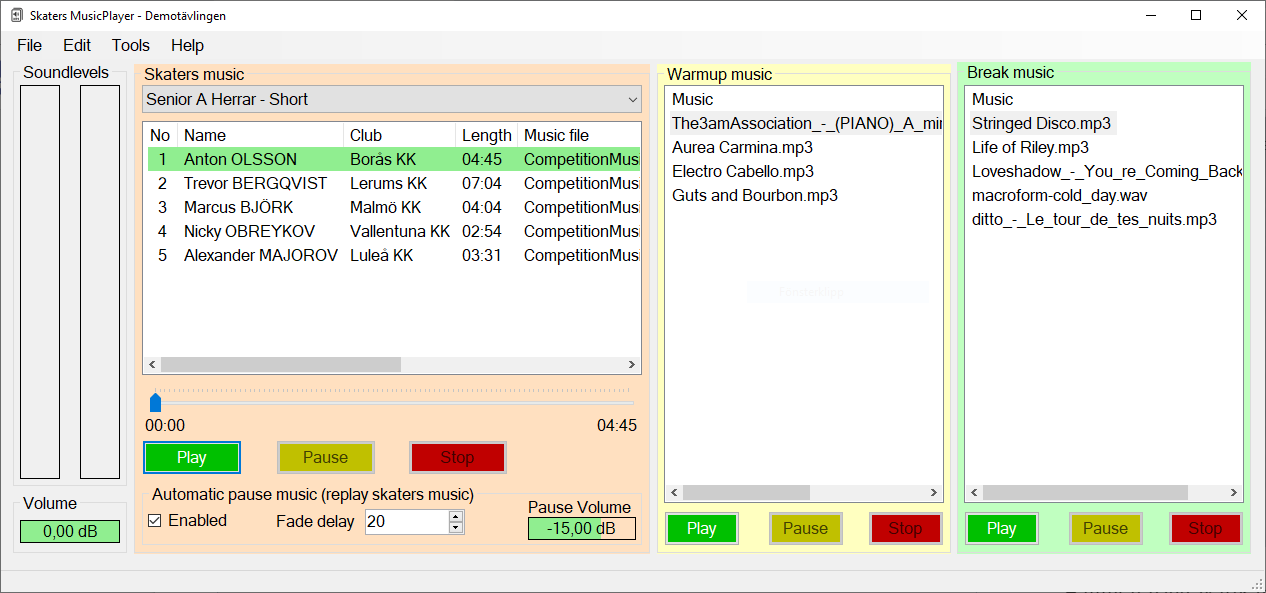Open the Help menu
1266x593 pixels.
(187, 45)
